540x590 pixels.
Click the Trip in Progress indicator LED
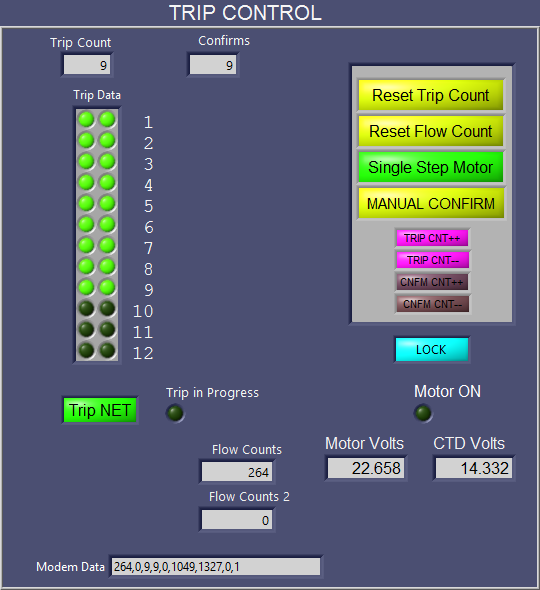click(175, 413)
